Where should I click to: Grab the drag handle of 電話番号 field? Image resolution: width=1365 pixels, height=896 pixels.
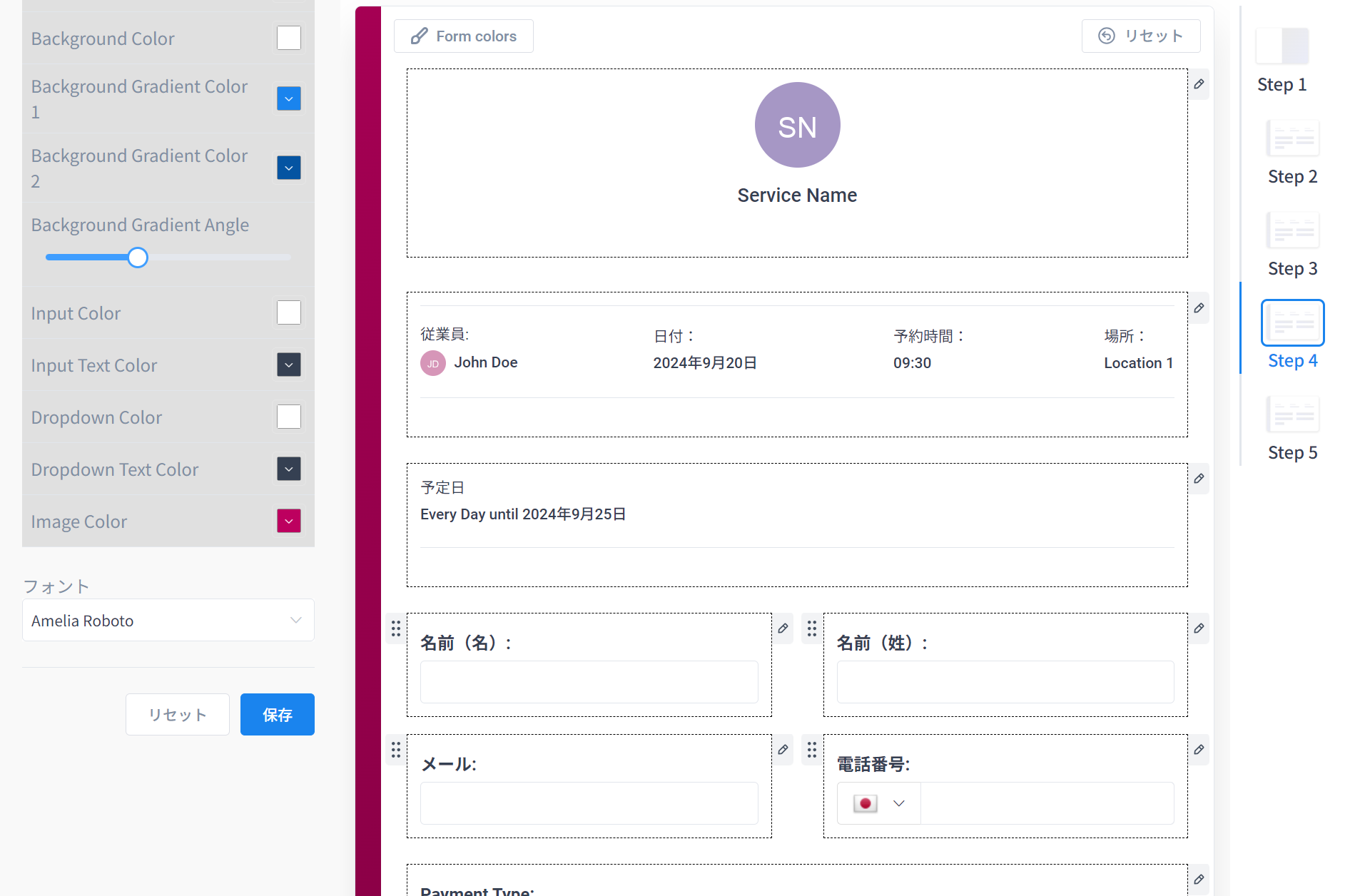click(812, 750)
